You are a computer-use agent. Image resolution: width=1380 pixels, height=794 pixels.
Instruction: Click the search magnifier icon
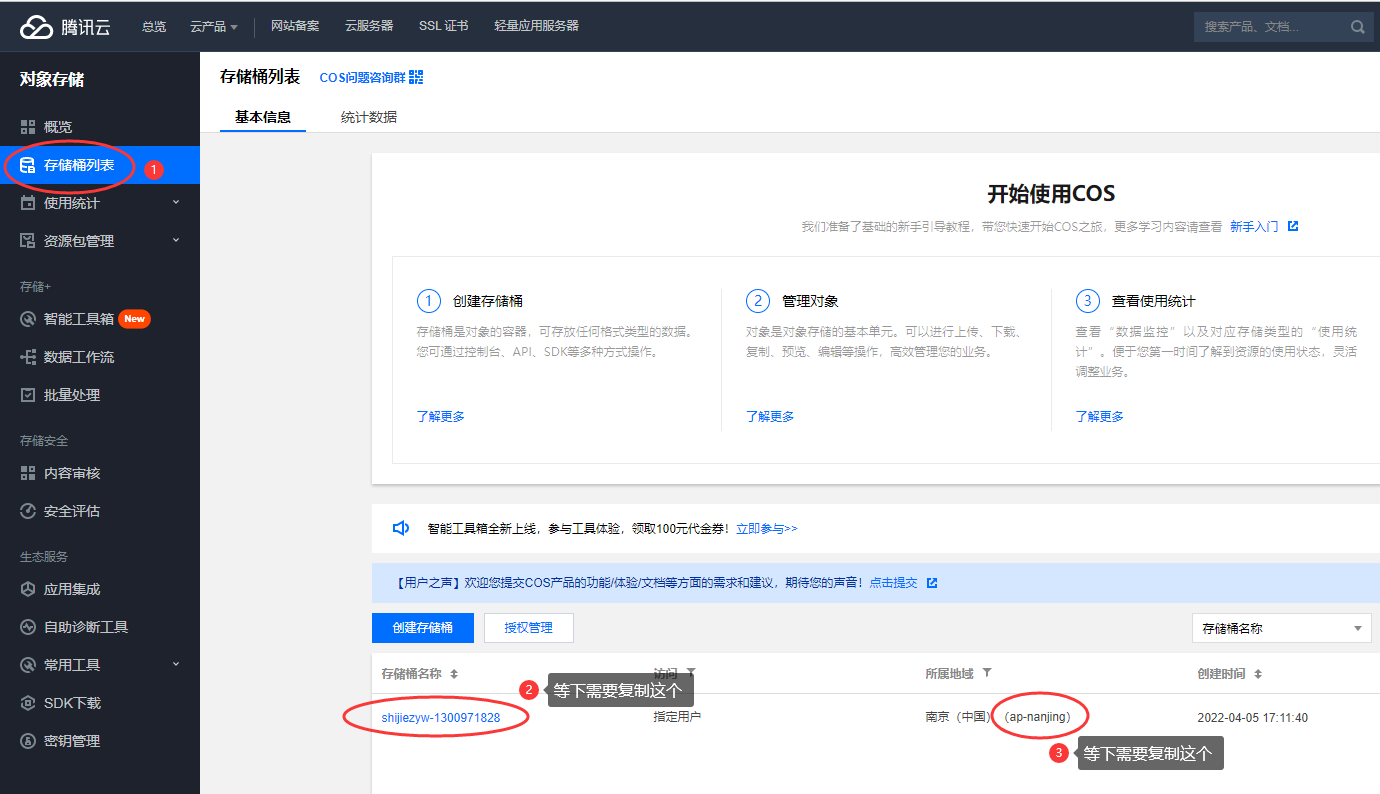(1358, 27)
